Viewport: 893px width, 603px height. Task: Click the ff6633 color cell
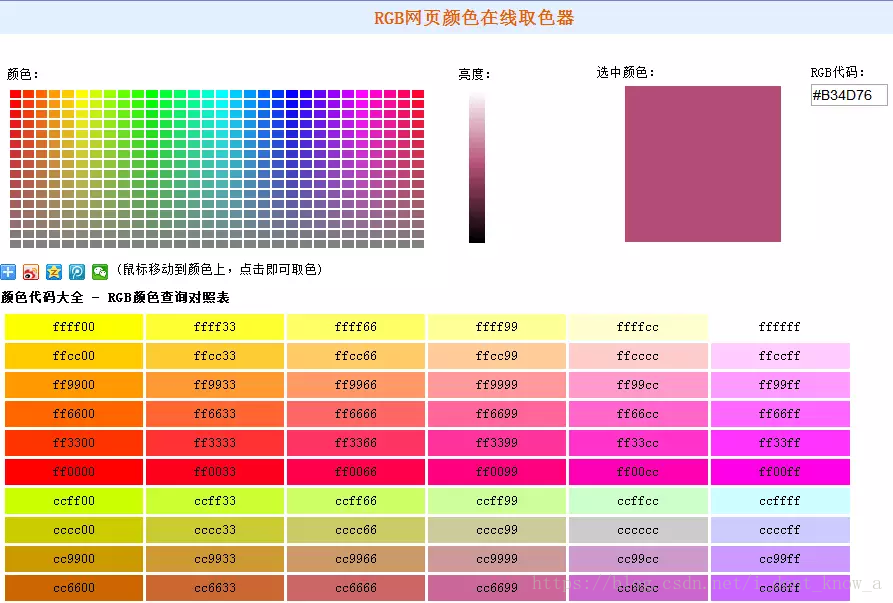pyautogui.click(x=215, y=414)
